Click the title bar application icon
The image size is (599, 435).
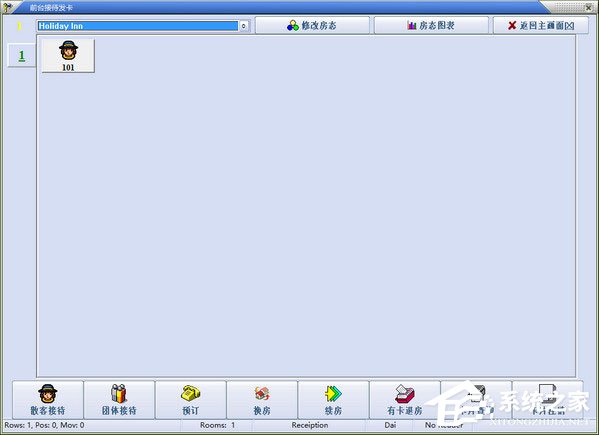tap(7, 7)
